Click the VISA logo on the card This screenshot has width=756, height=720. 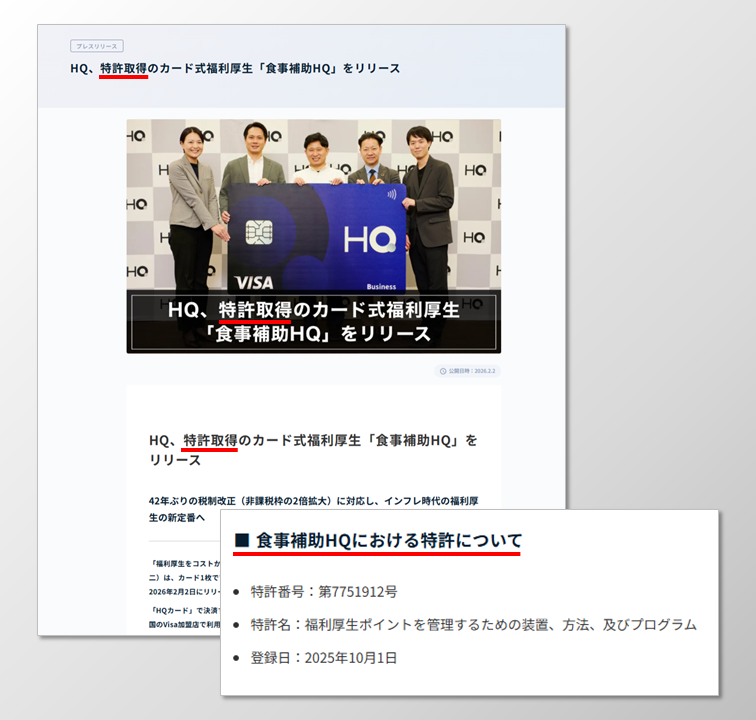point(254,283)
